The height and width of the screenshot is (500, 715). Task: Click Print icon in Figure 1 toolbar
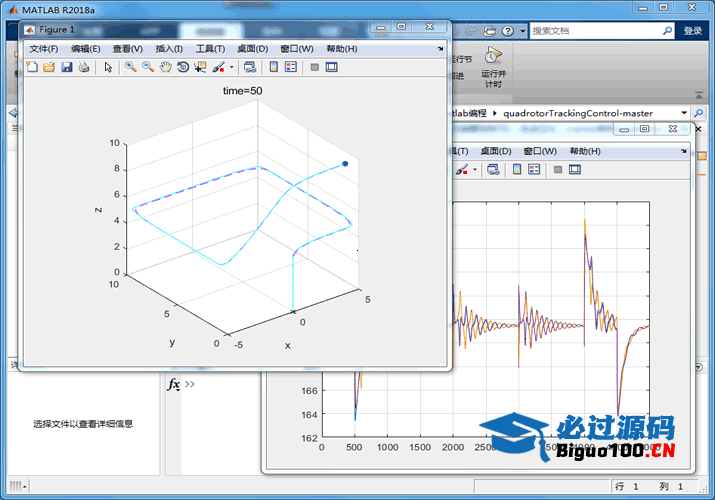84,67
